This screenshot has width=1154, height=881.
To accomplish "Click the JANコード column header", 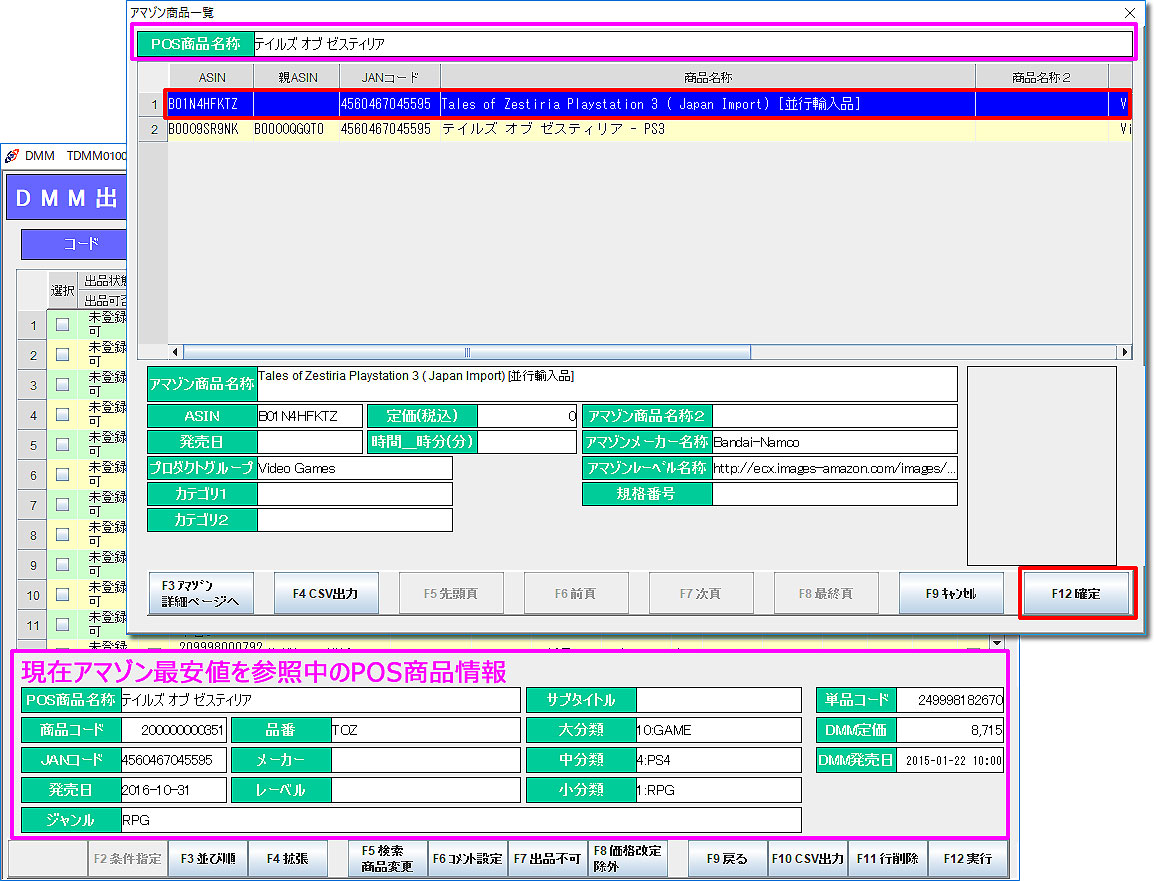I will point(389,77).
